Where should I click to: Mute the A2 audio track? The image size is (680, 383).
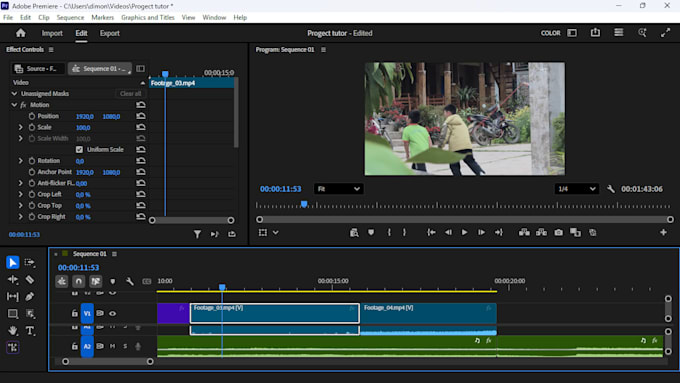[x=113, y=346]
